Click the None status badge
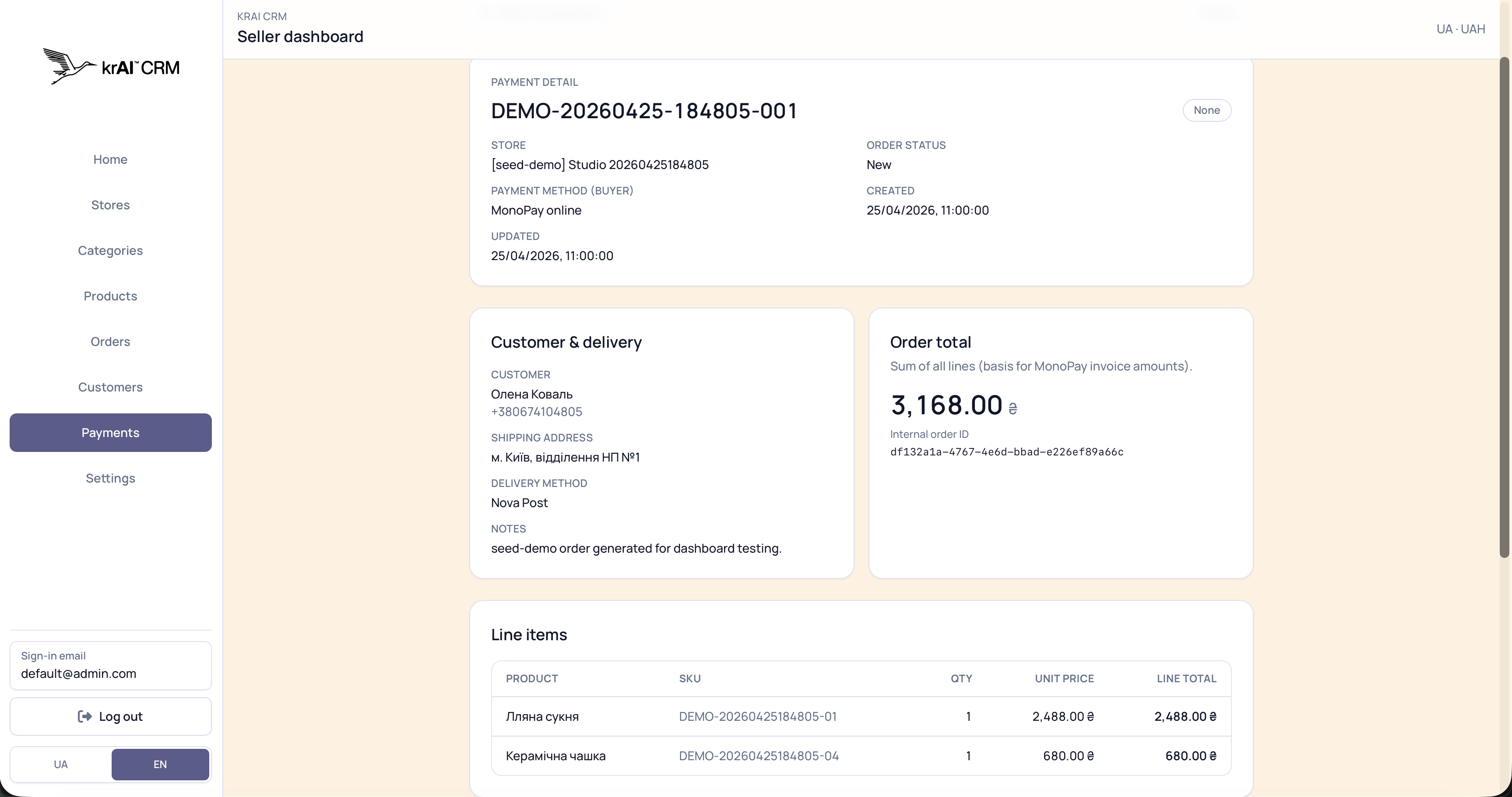 [x=1206, y=110]
